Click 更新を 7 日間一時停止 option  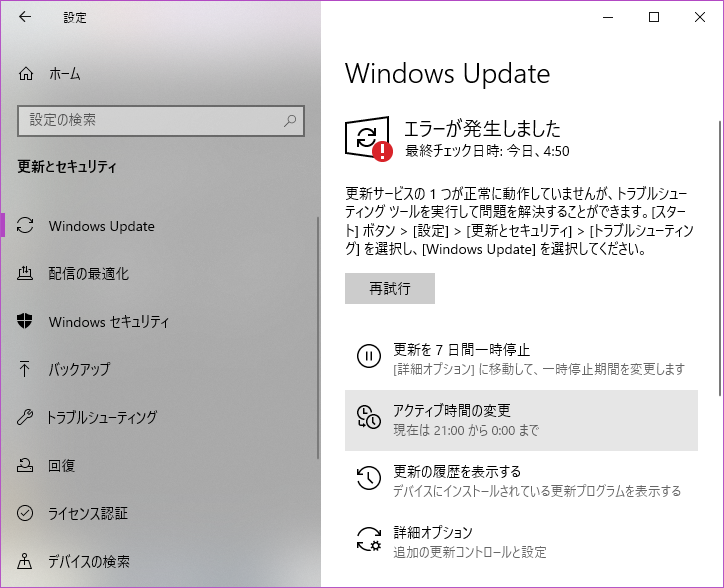tap(521, 359)
